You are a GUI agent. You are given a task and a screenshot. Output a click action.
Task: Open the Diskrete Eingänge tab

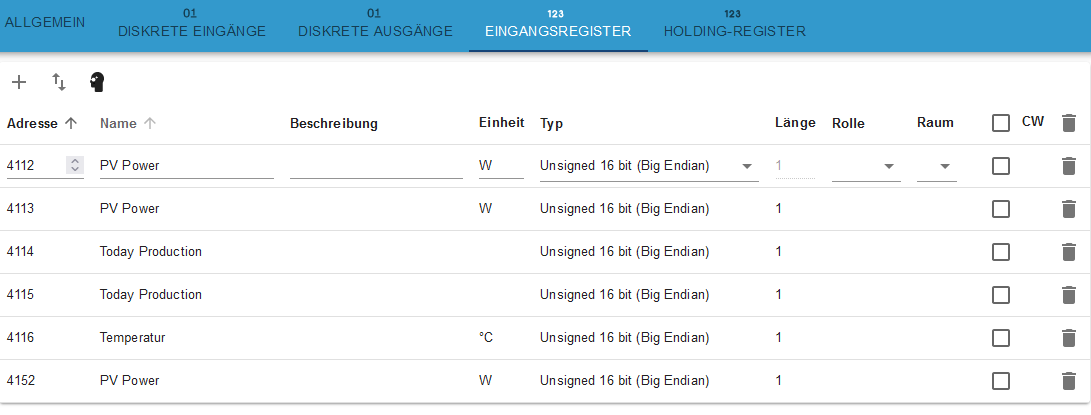pyautogui.click(x=191, y=26)
